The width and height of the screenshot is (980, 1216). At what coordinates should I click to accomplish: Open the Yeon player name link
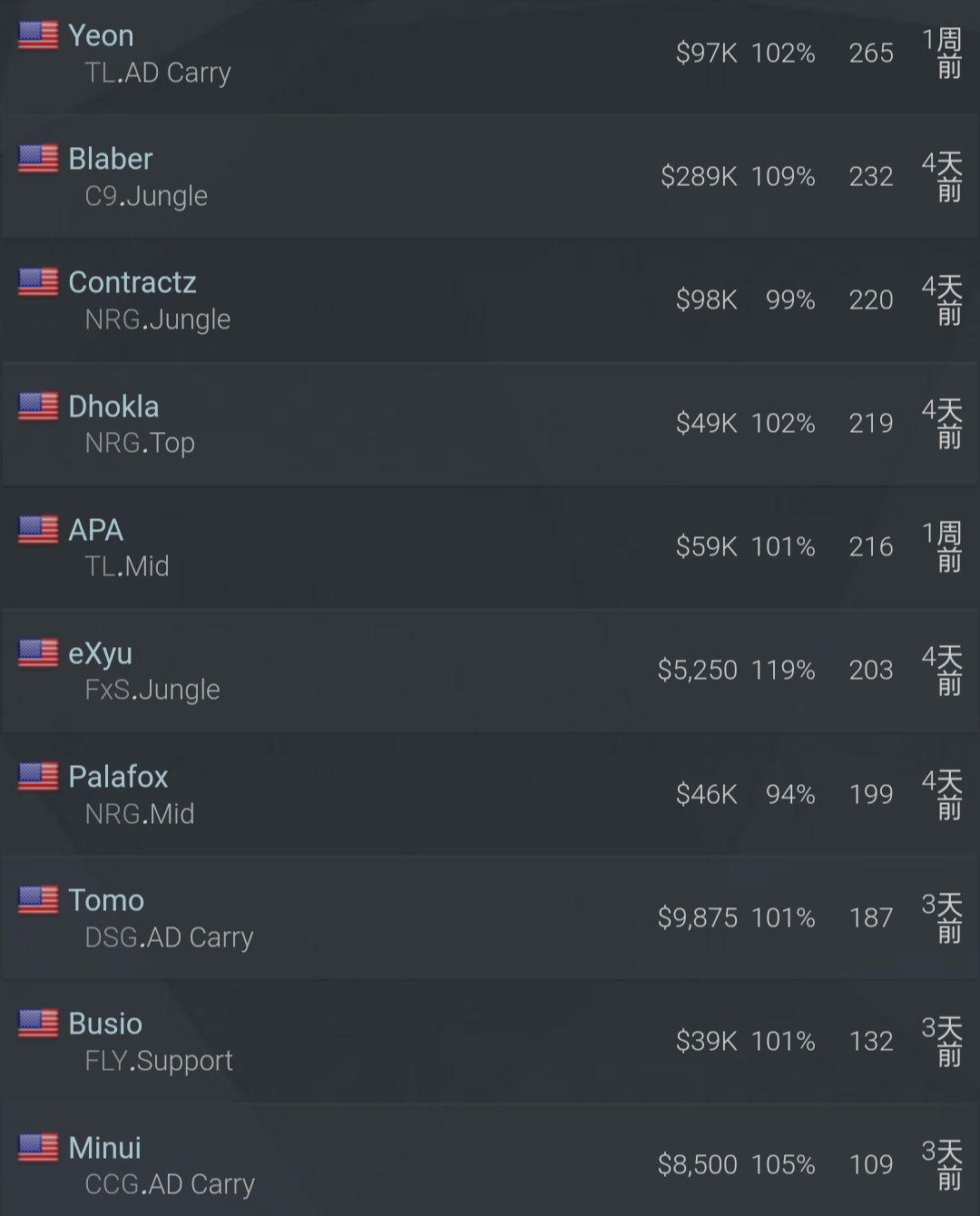pyautogui.click(x=101, y=35)
